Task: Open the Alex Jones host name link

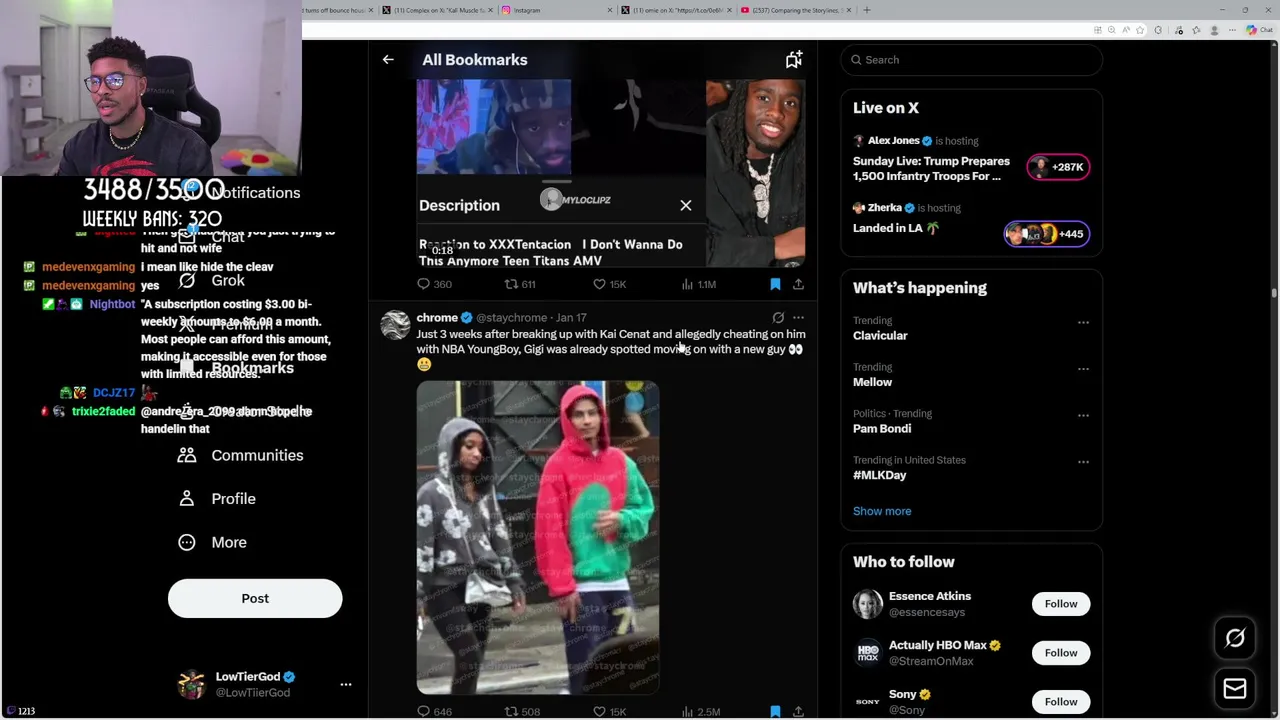Action: (894, 141)
